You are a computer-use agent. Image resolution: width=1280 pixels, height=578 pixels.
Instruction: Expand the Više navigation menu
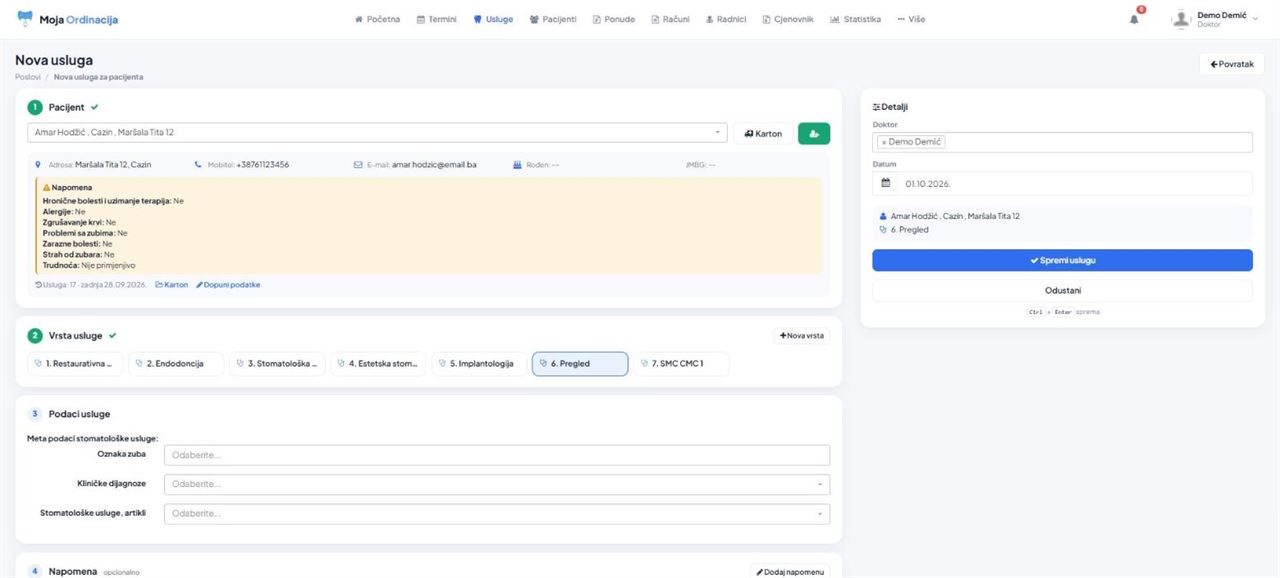[911, 19]
